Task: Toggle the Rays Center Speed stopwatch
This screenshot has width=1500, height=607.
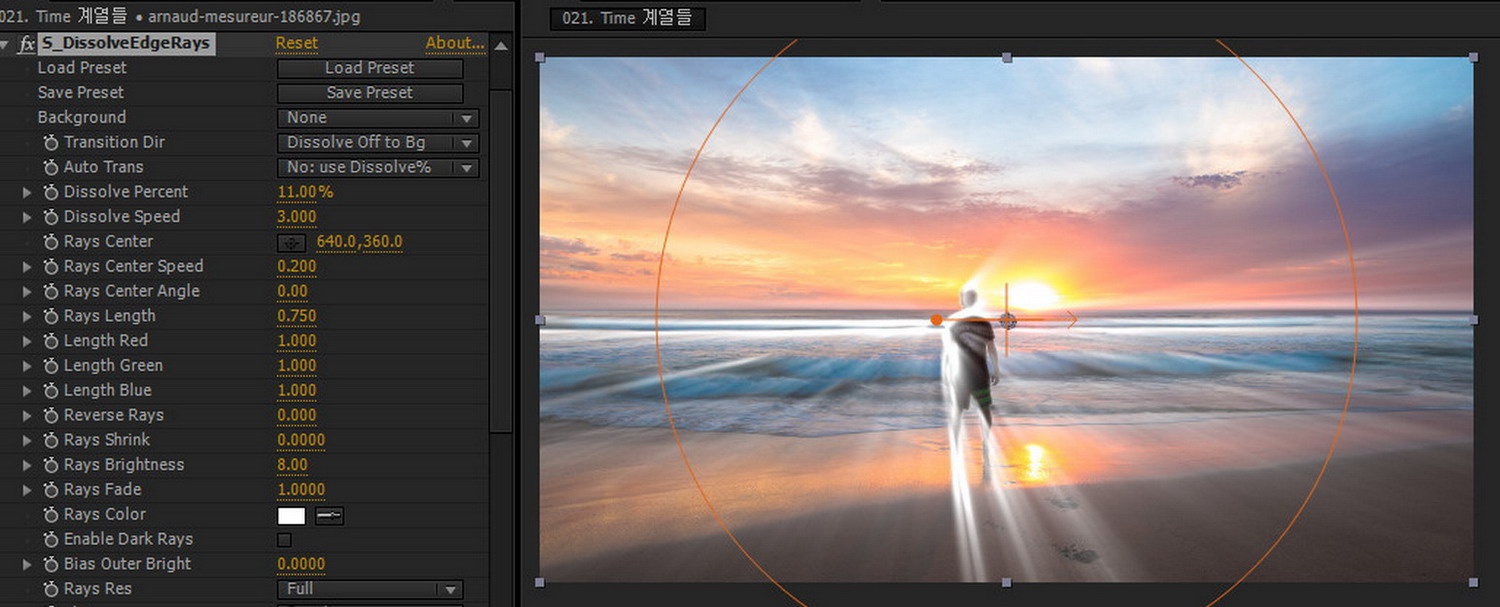Action: pos(50,267)
